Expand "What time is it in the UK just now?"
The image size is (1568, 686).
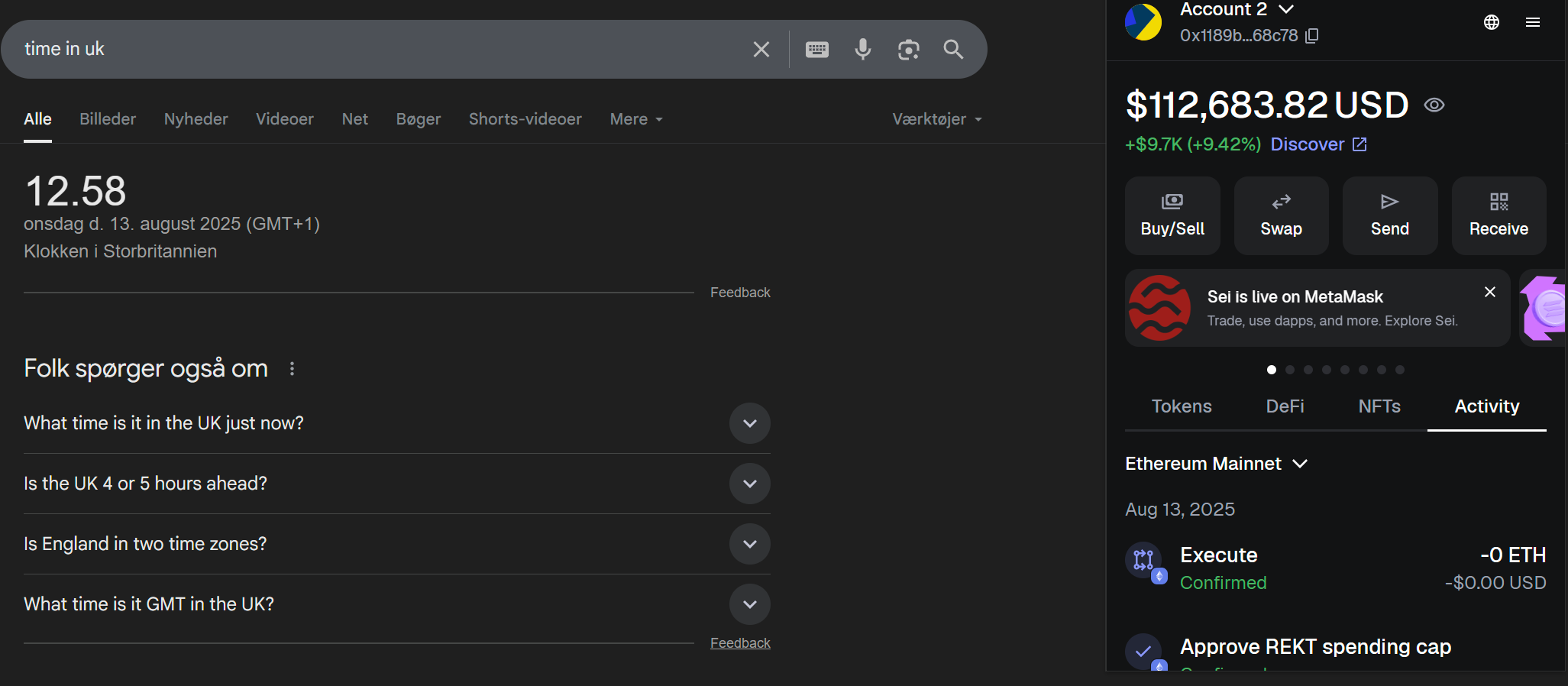(749, 423)
